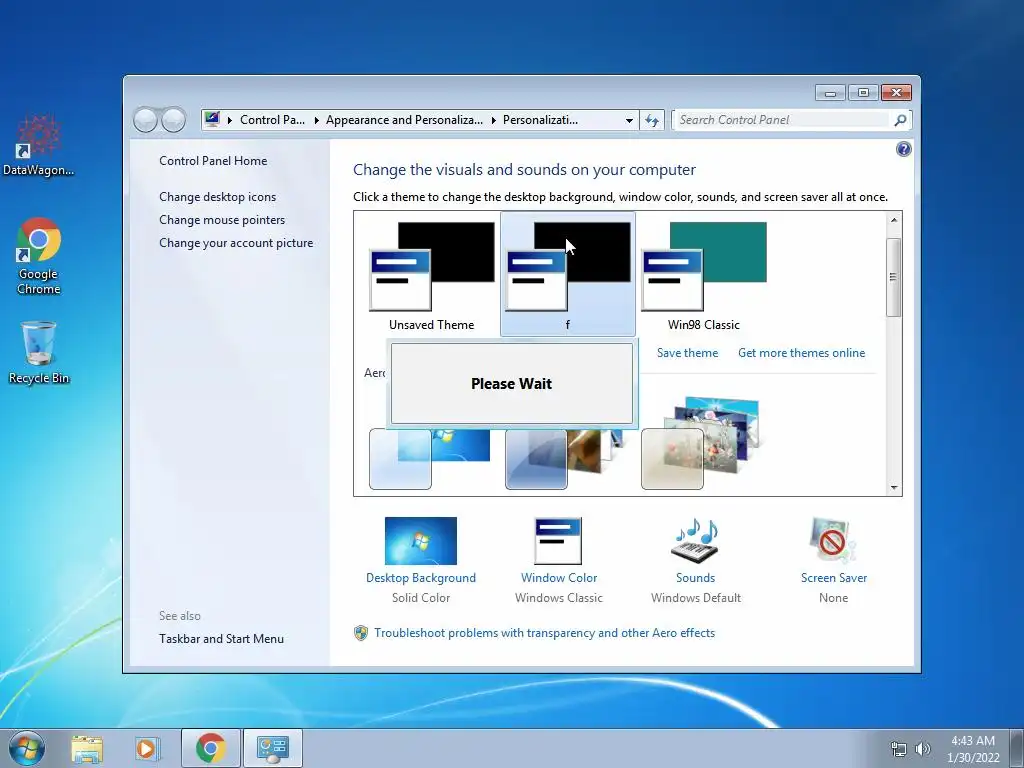The width and height of the screenshot is (1024, 768).
Task: Click the Save theme link
Action: (x=687, y=353)
